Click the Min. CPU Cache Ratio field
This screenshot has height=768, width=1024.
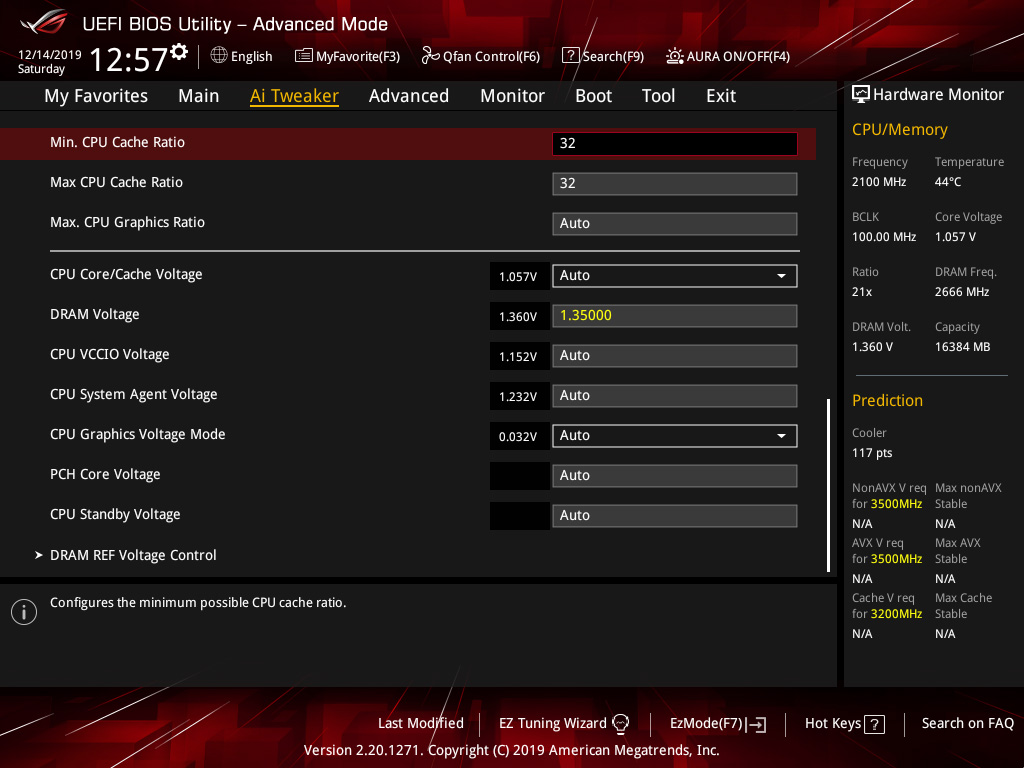coord(675,143)
